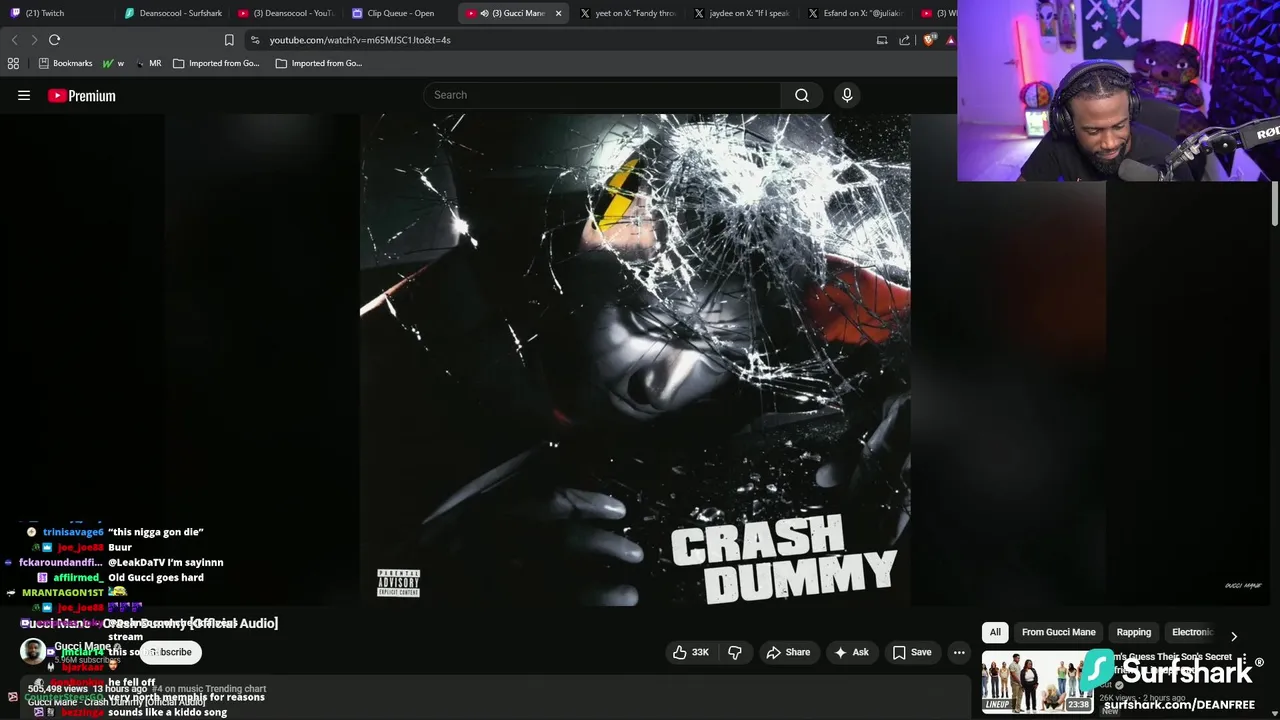
Task: Open the YouTube guide hamburger menu
Action: pos(24,95)
